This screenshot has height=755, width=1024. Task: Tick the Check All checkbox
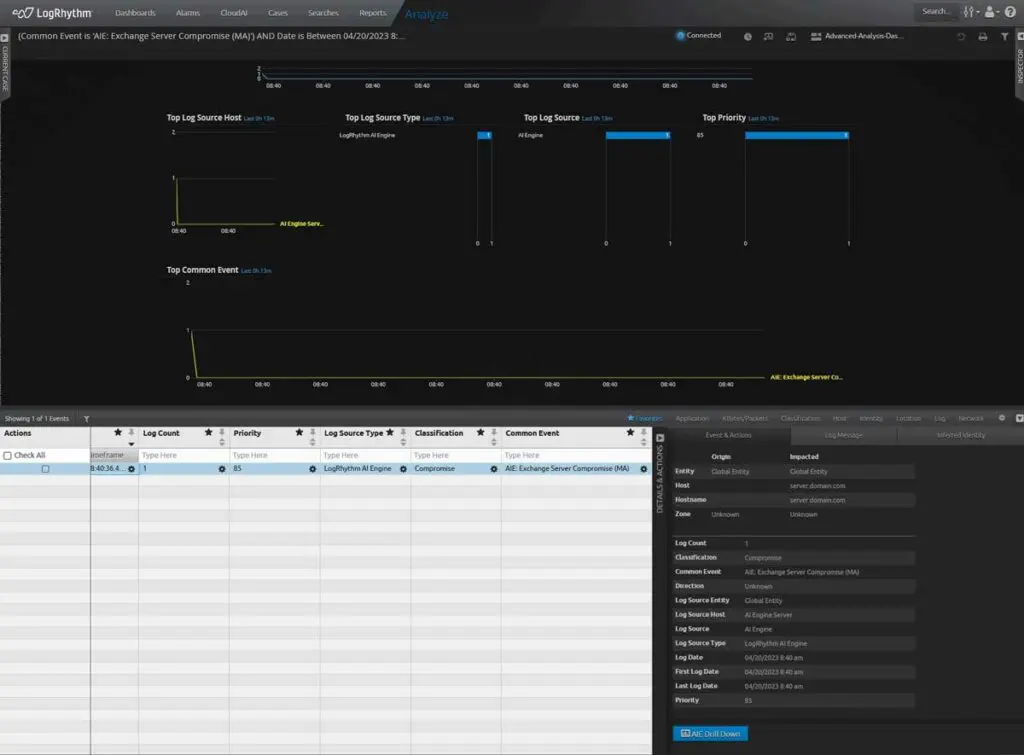click(8, 455)
